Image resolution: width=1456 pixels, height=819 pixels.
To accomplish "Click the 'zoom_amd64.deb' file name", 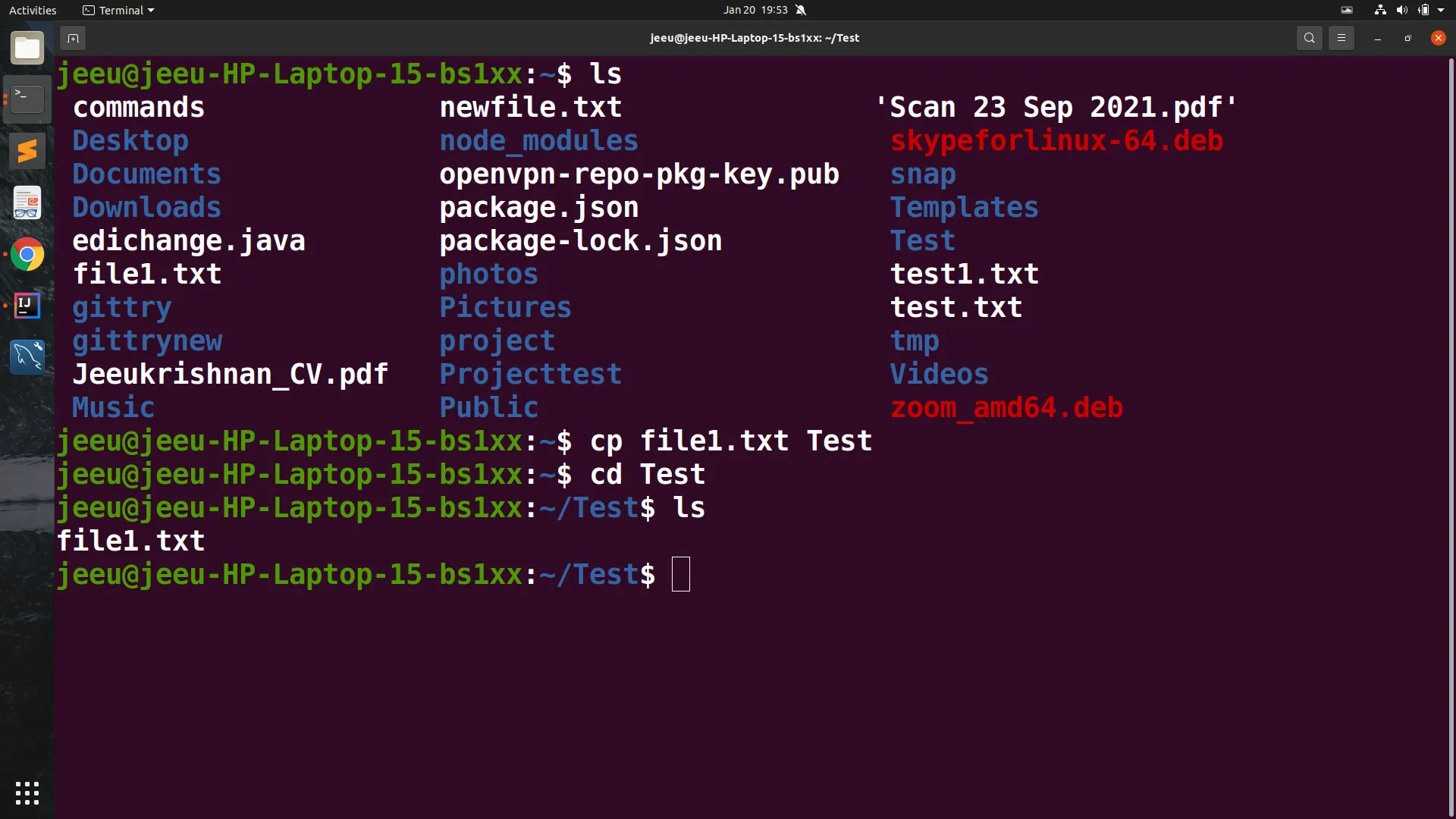I will click(1007, 407).
